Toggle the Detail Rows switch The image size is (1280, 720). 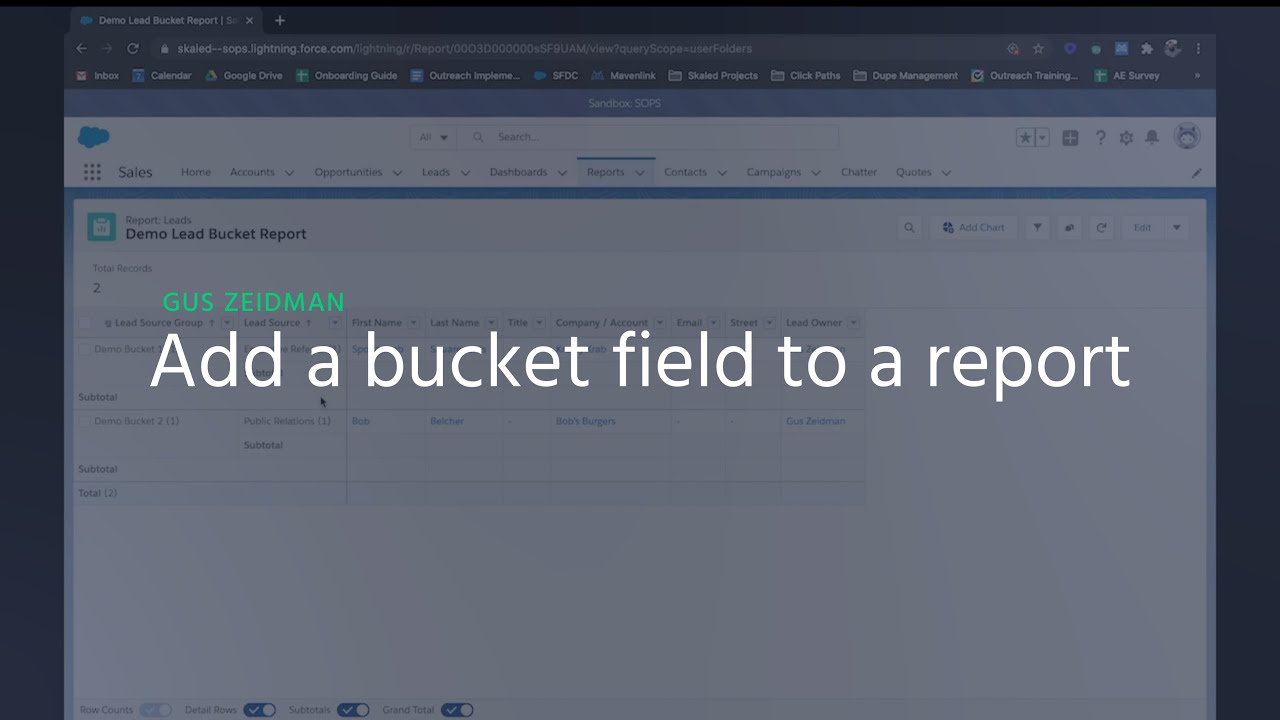tap(260, 710)
